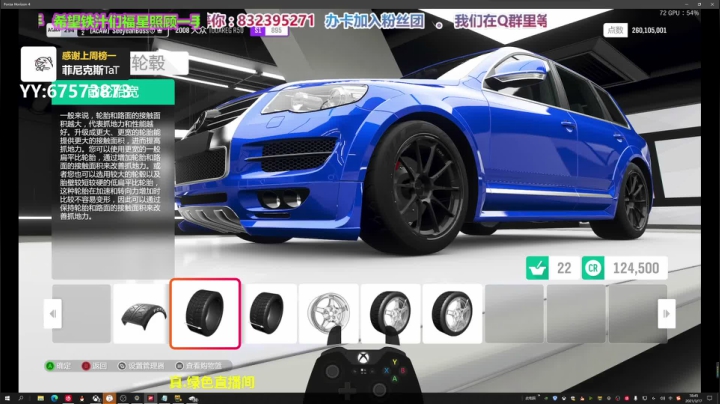Click the taskbar clock and date
720x404 pixels.
(694, 398)
